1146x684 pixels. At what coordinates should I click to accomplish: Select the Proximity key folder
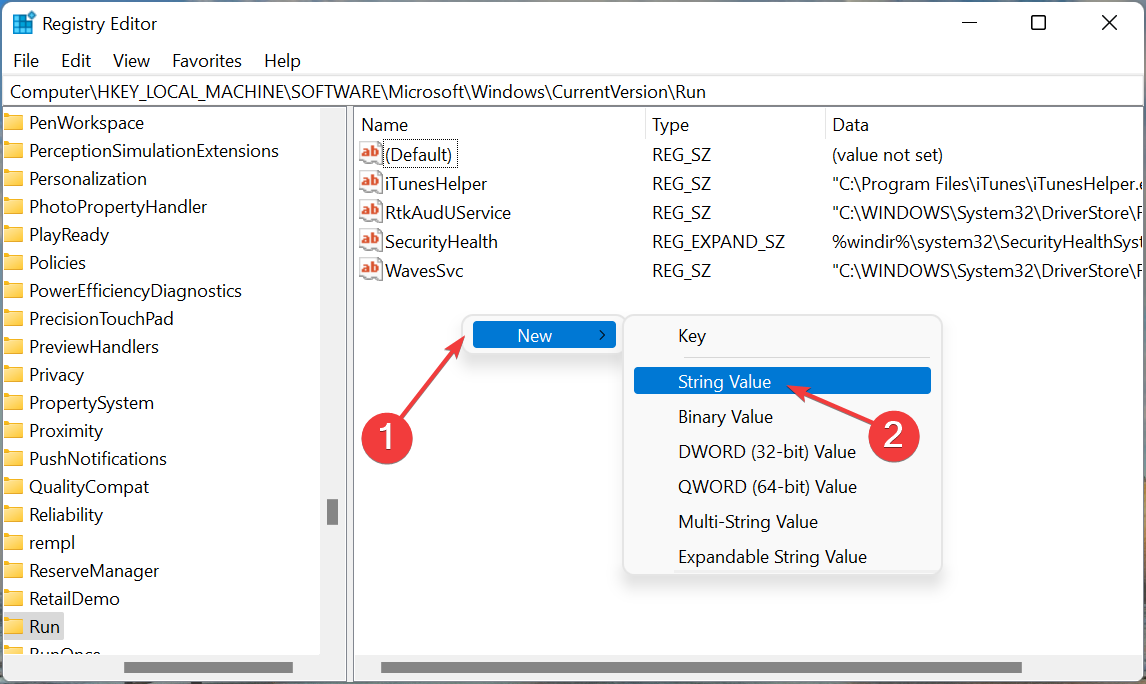[x=66, y=431]
